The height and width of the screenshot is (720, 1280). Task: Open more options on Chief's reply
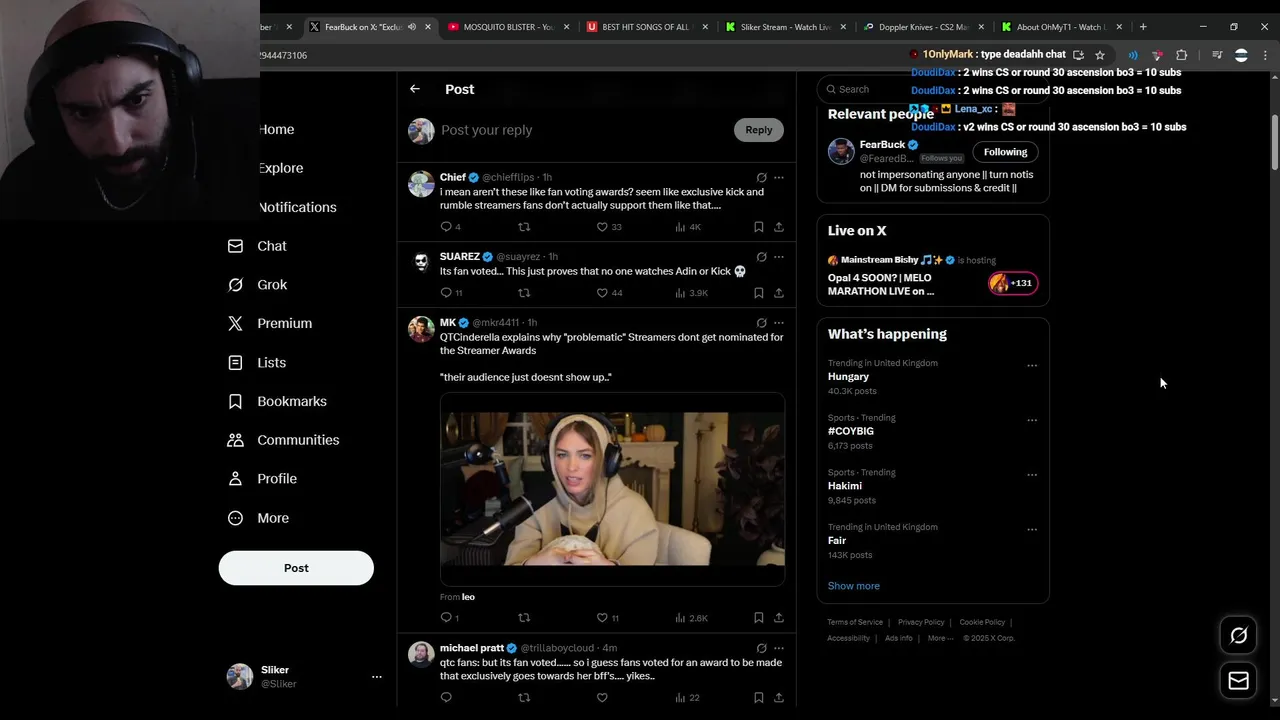tap(779, 177)
